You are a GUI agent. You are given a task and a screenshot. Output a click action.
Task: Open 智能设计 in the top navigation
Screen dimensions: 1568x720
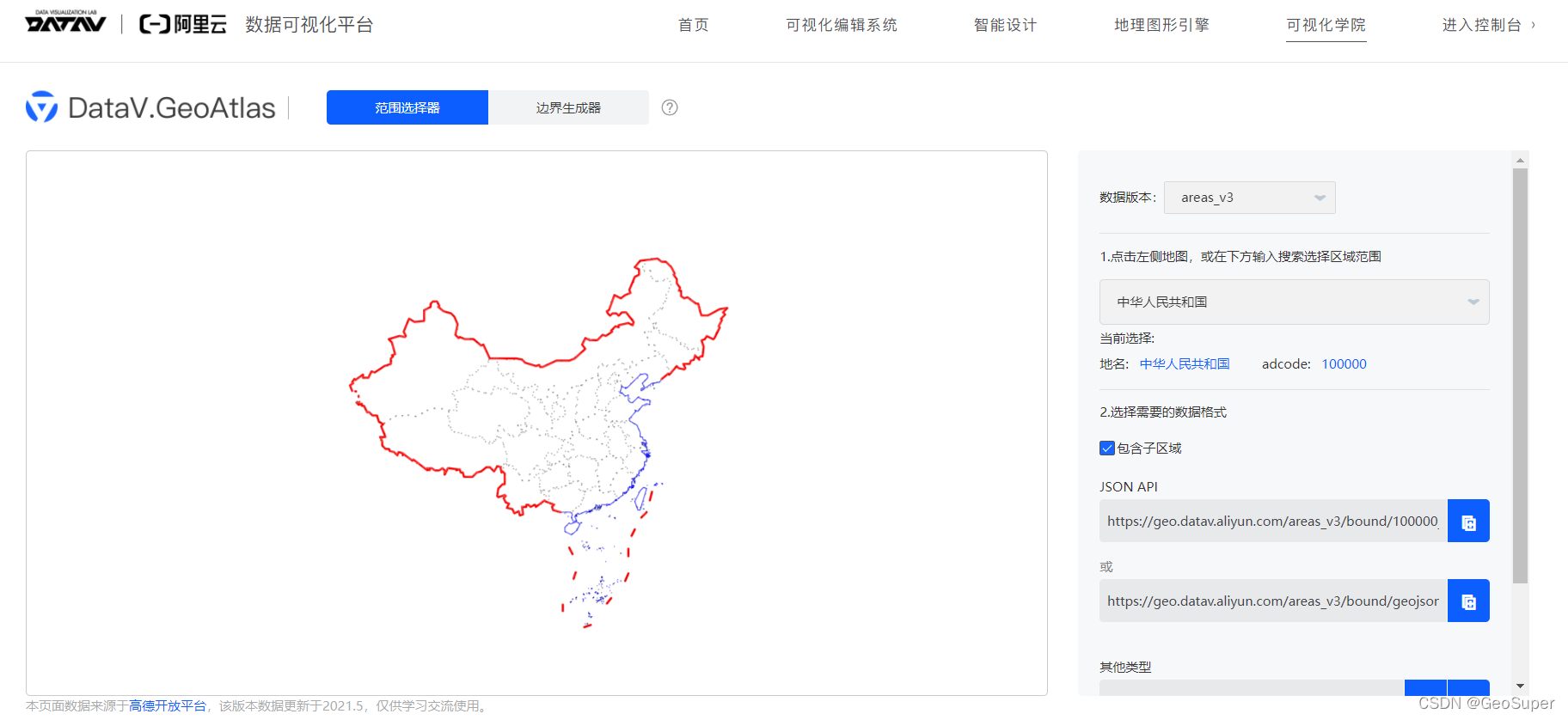(1006, 25)
